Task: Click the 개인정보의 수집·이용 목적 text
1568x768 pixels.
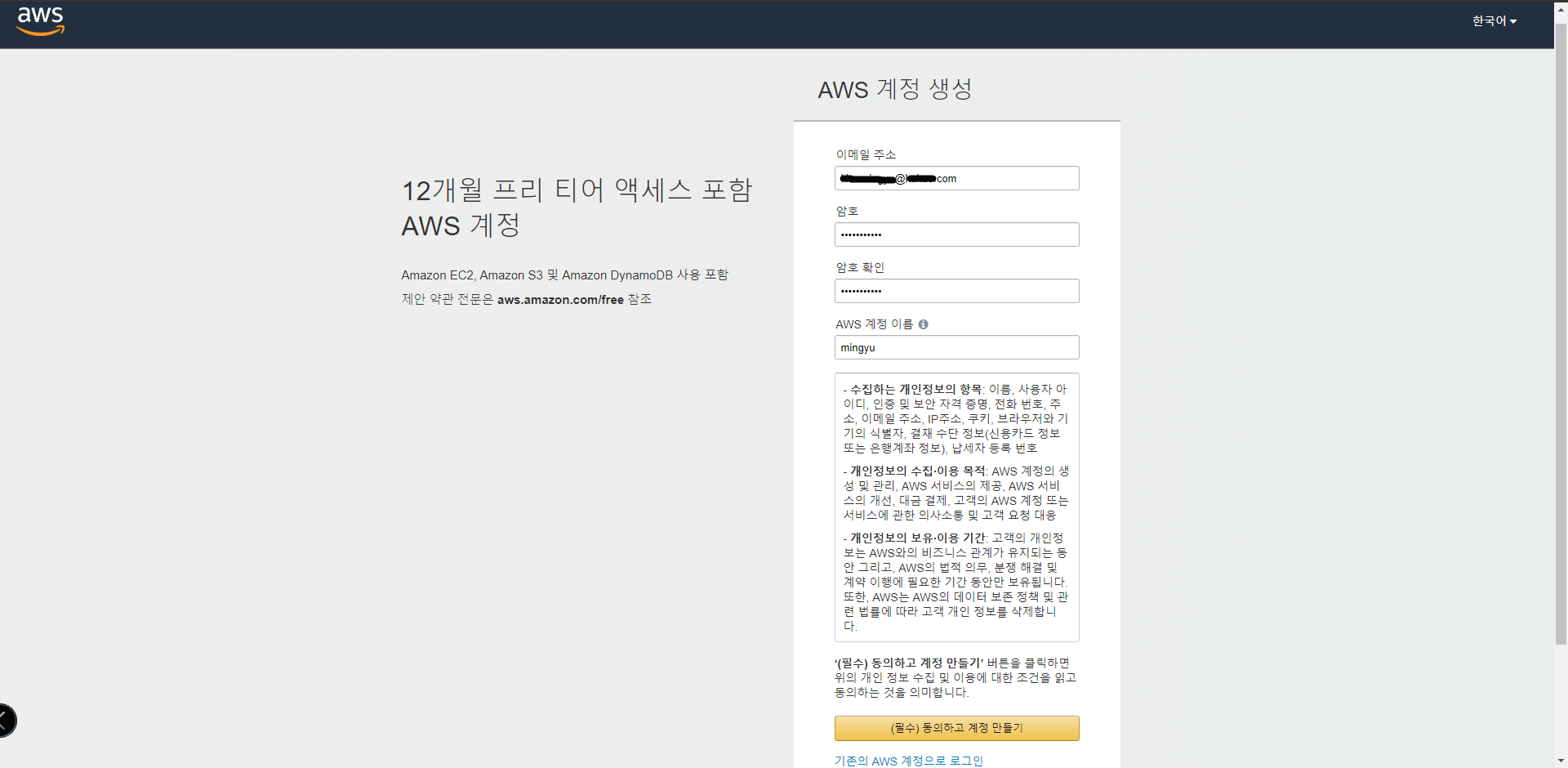Action: coord(918,471)
